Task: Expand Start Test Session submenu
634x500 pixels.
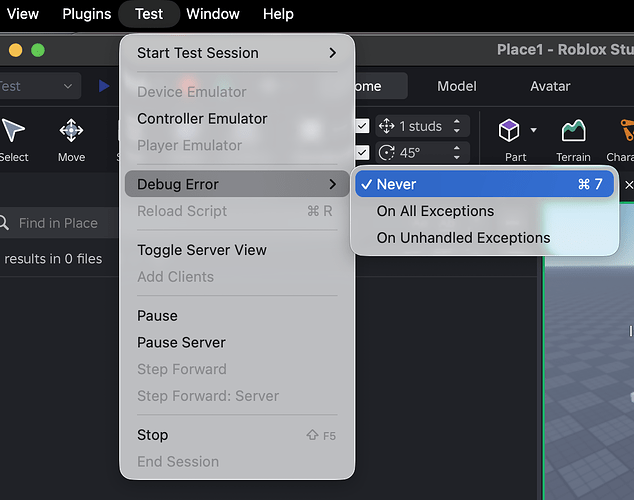Action: [x=237, y=53]
